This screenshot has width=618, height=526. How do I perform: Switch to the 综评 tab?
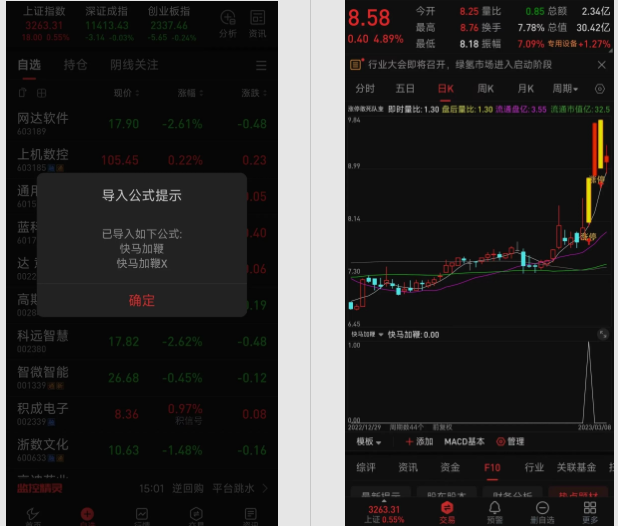tap(366, 468)
